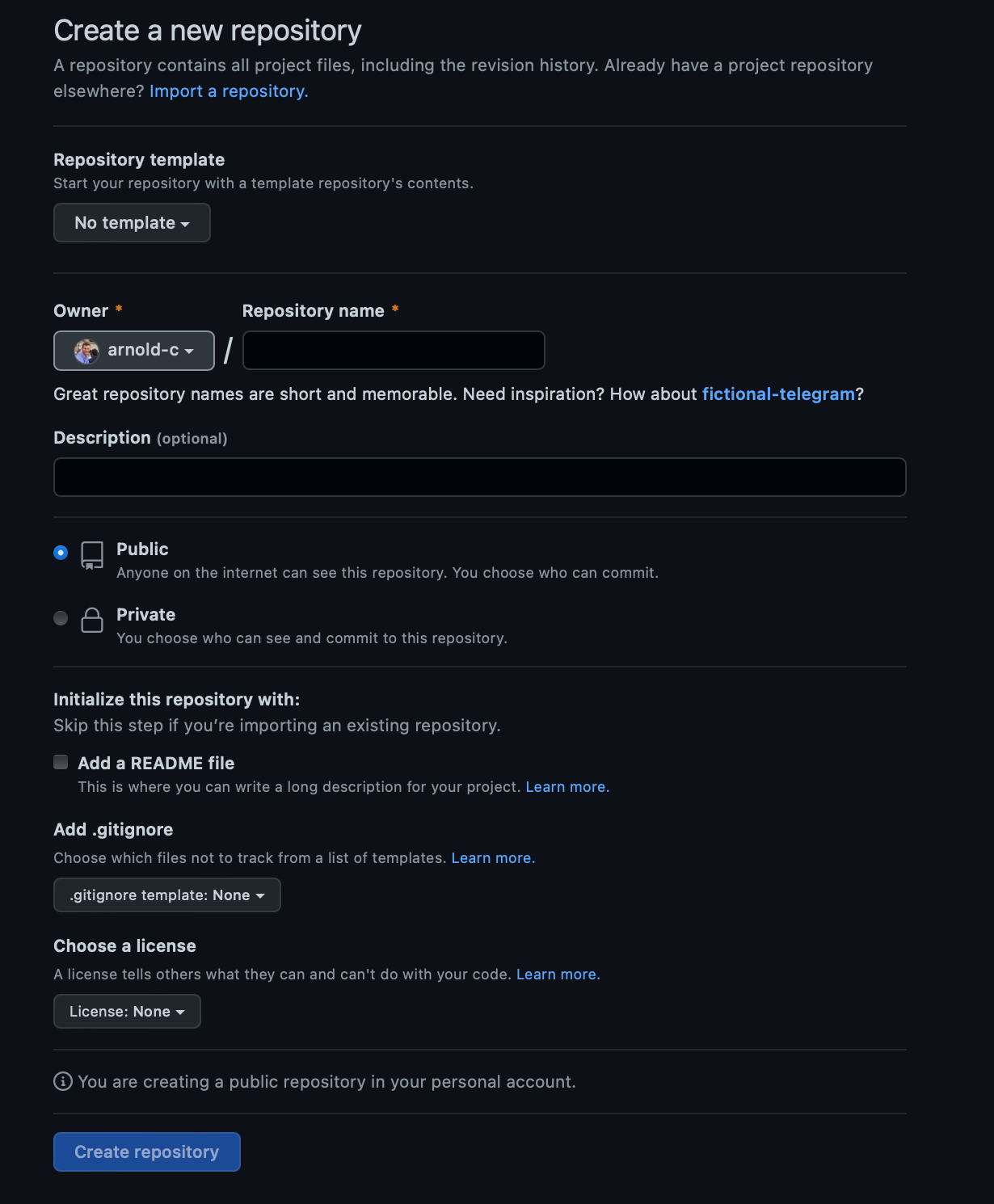Open the License: None dropdown
994x1204 pixels.
(127, 1012)
